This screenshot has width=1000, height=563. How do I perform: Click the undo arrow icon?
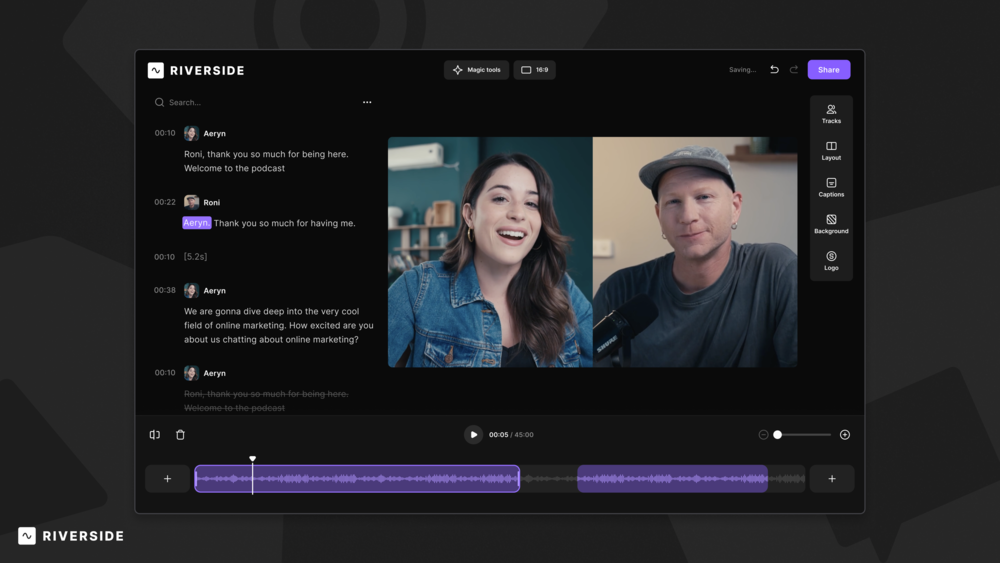point(774,70)
